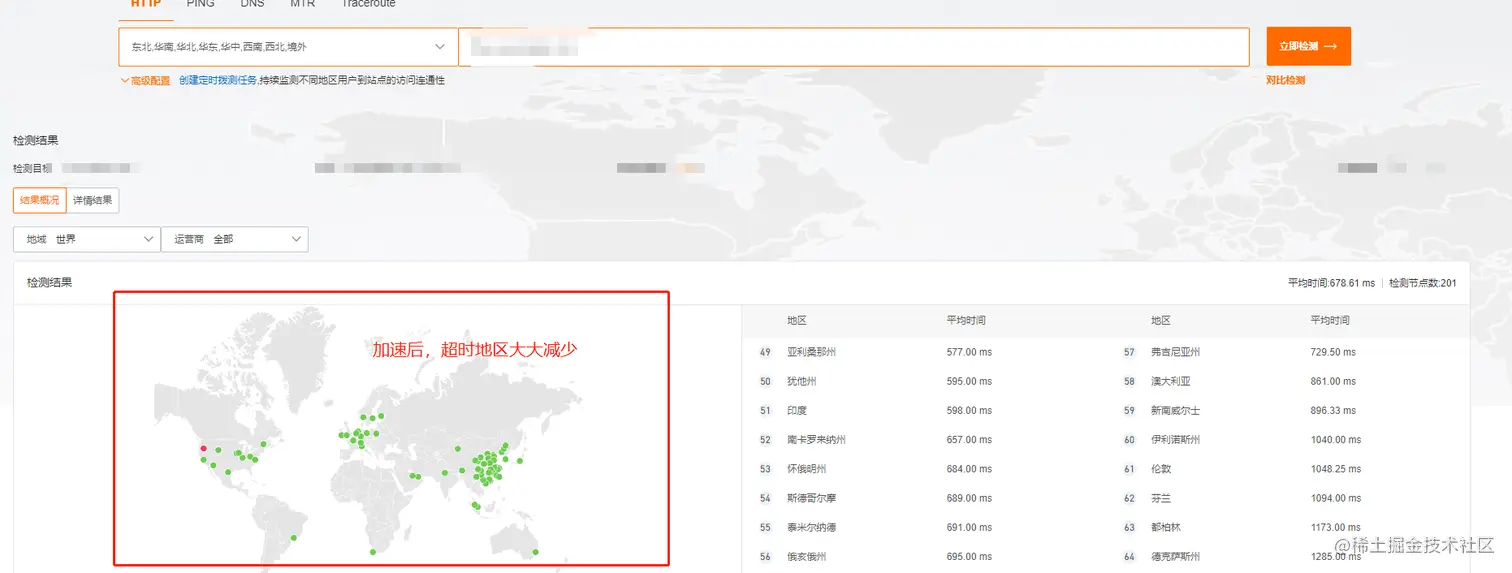Screen dimensions: 1512x573
Task: Click the red timeout dot on the map
Action: 203,448
